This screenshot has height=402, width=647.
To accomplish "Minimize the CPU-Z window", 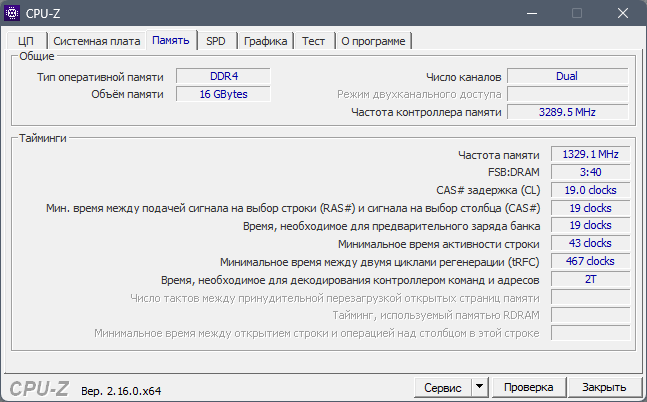I will pyautogui.click(x=532, y=13).
